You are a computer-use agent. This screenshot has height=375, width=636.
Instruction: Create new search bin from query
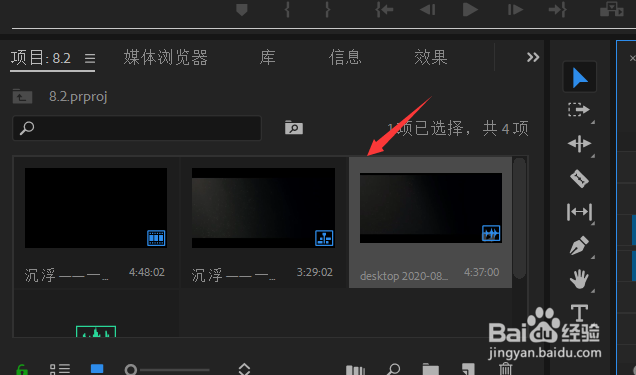[x=294, y=128]
